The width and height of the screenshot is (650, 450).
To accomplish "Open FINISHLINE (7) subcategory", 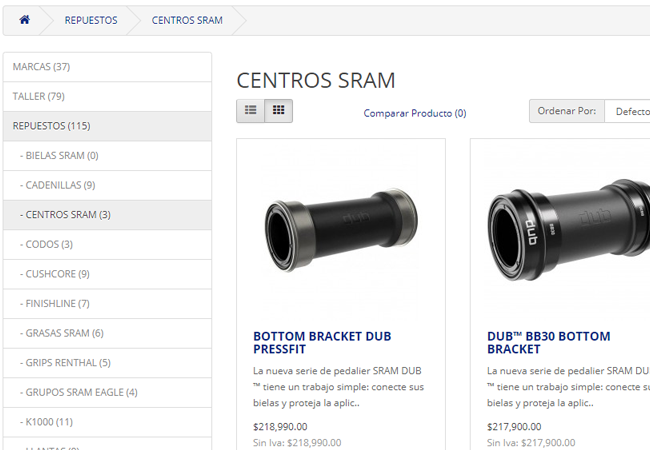I will pos(107,304).
